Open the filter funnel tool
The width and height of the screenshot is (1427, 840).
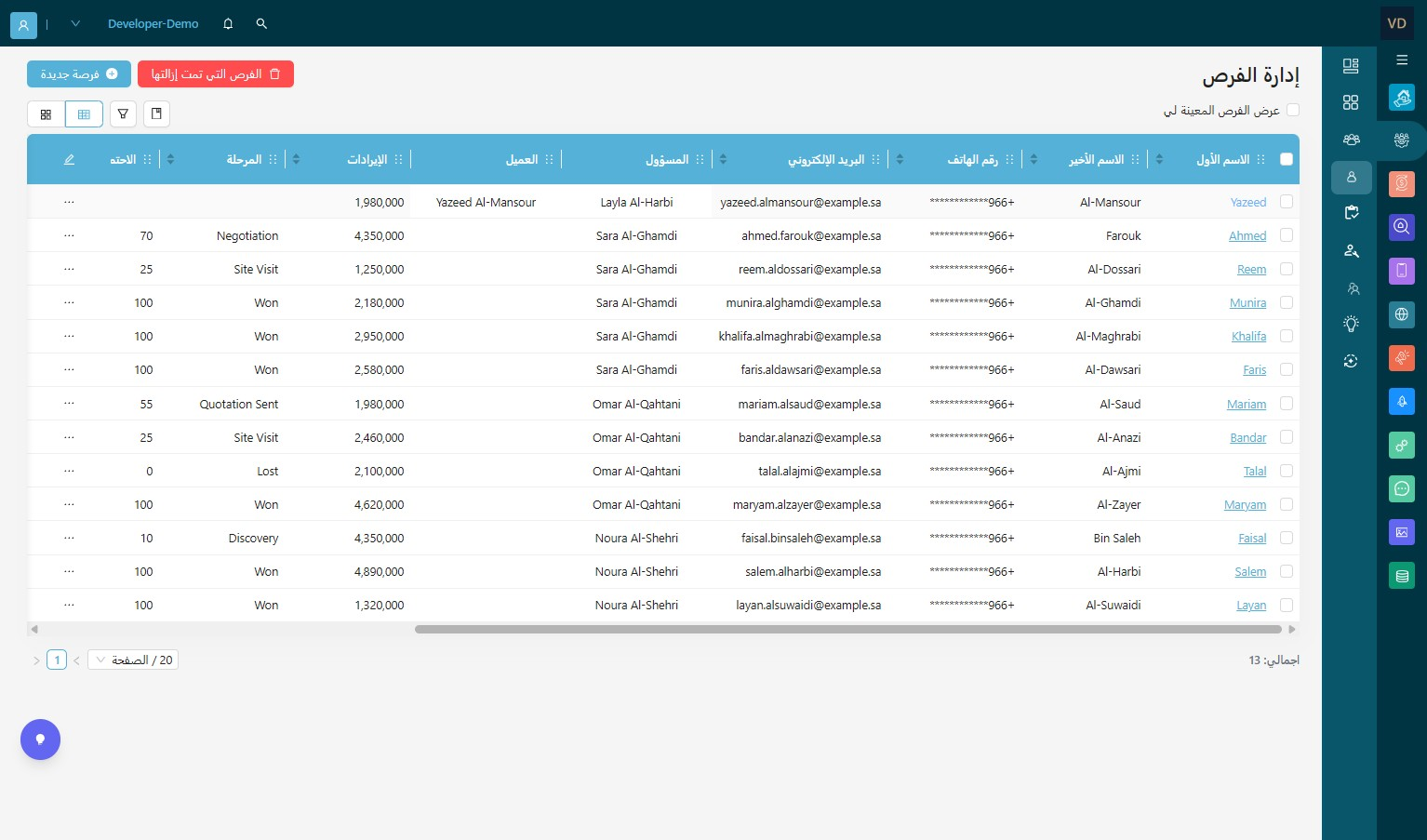coord(123,113)
